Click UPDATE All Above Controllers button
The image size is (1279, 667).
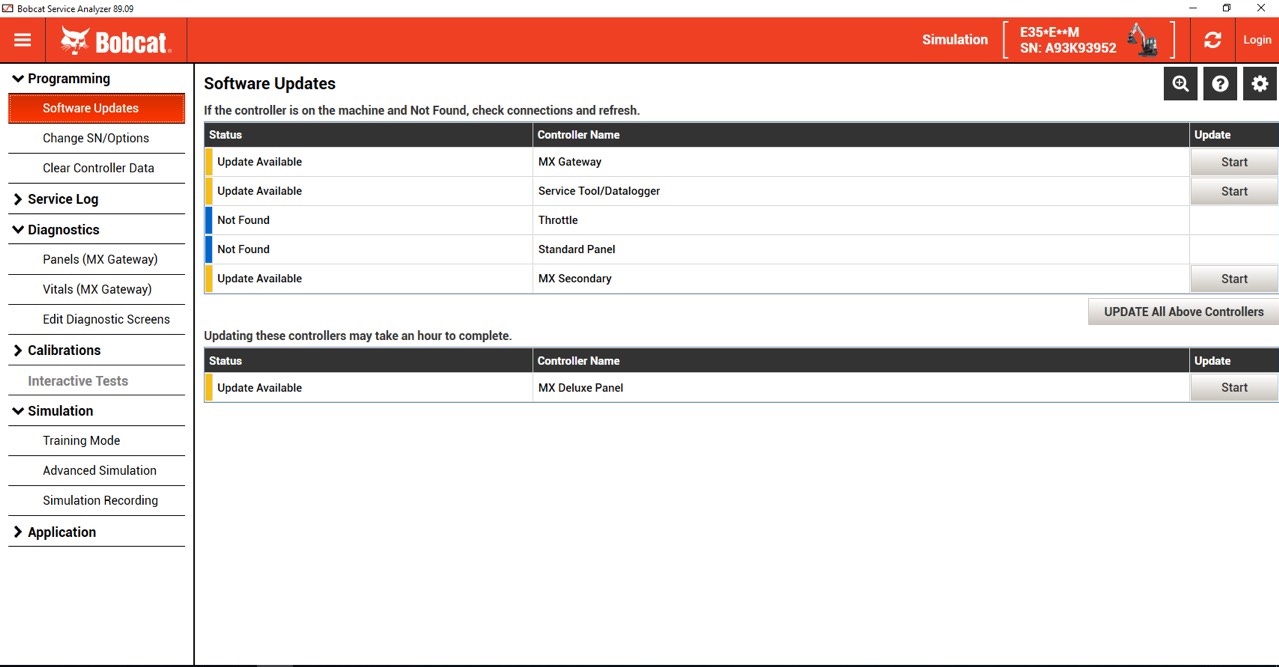(x=1183, y=312)
